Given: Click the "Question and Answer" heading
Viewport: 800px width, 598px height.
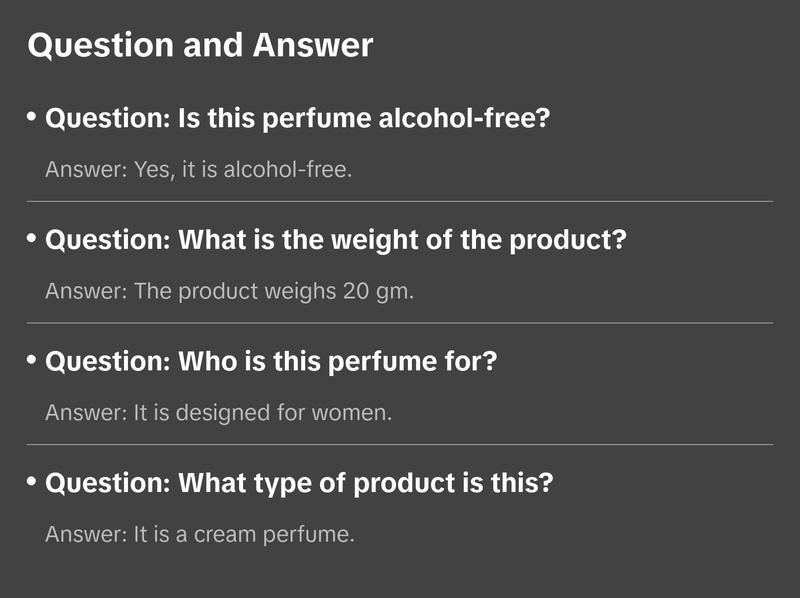Looking at the screenshot, I should 200,45.
